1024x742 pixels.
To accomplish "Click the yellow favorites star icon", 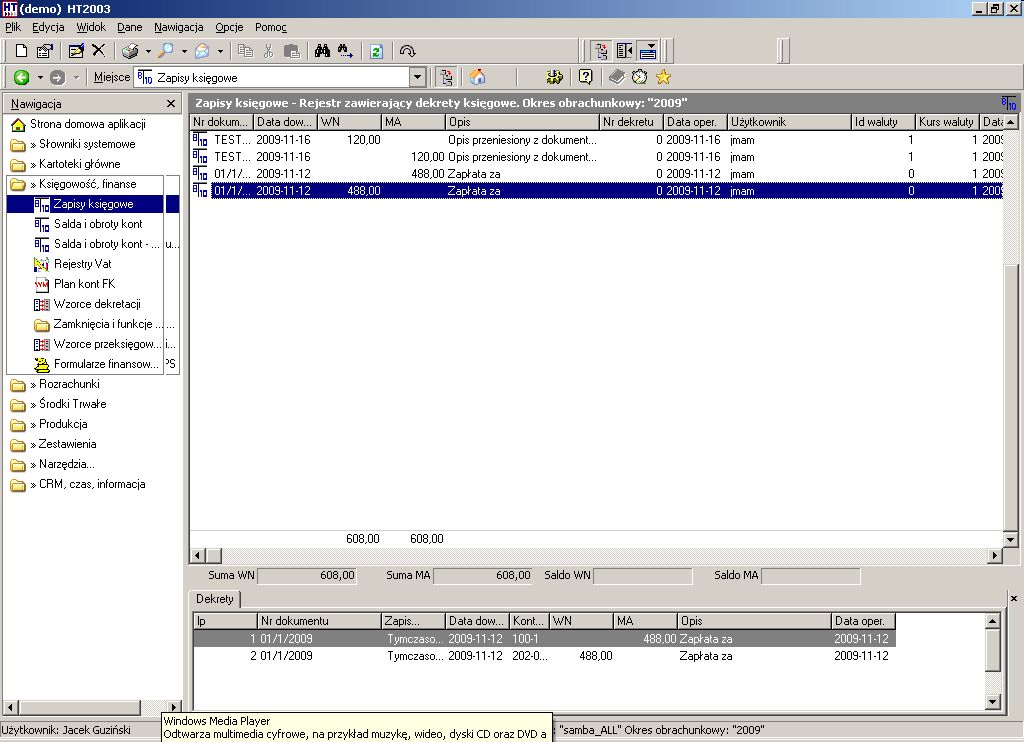I will pos(664,77).
